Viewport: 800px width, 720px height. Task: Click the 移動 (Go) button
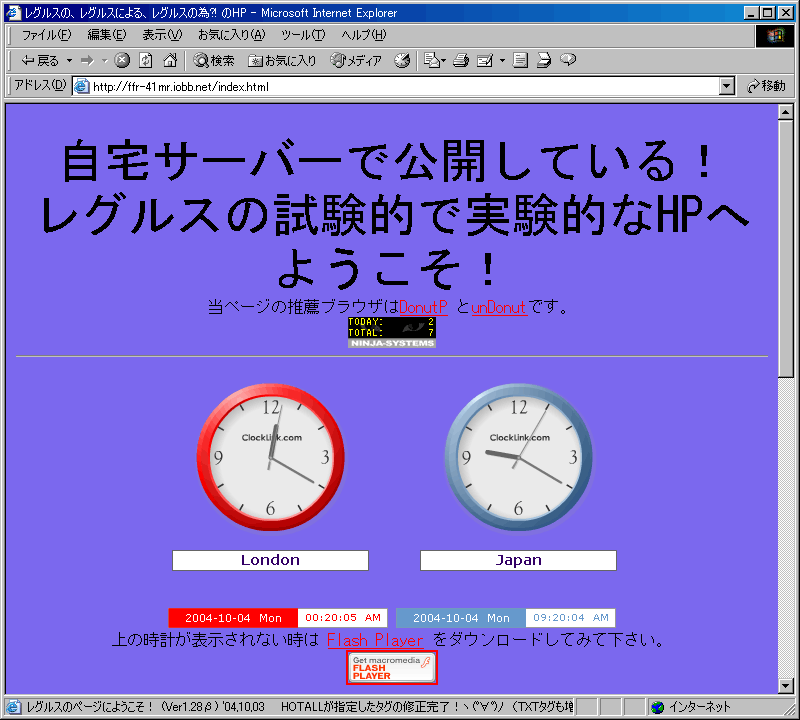[766, 86]
